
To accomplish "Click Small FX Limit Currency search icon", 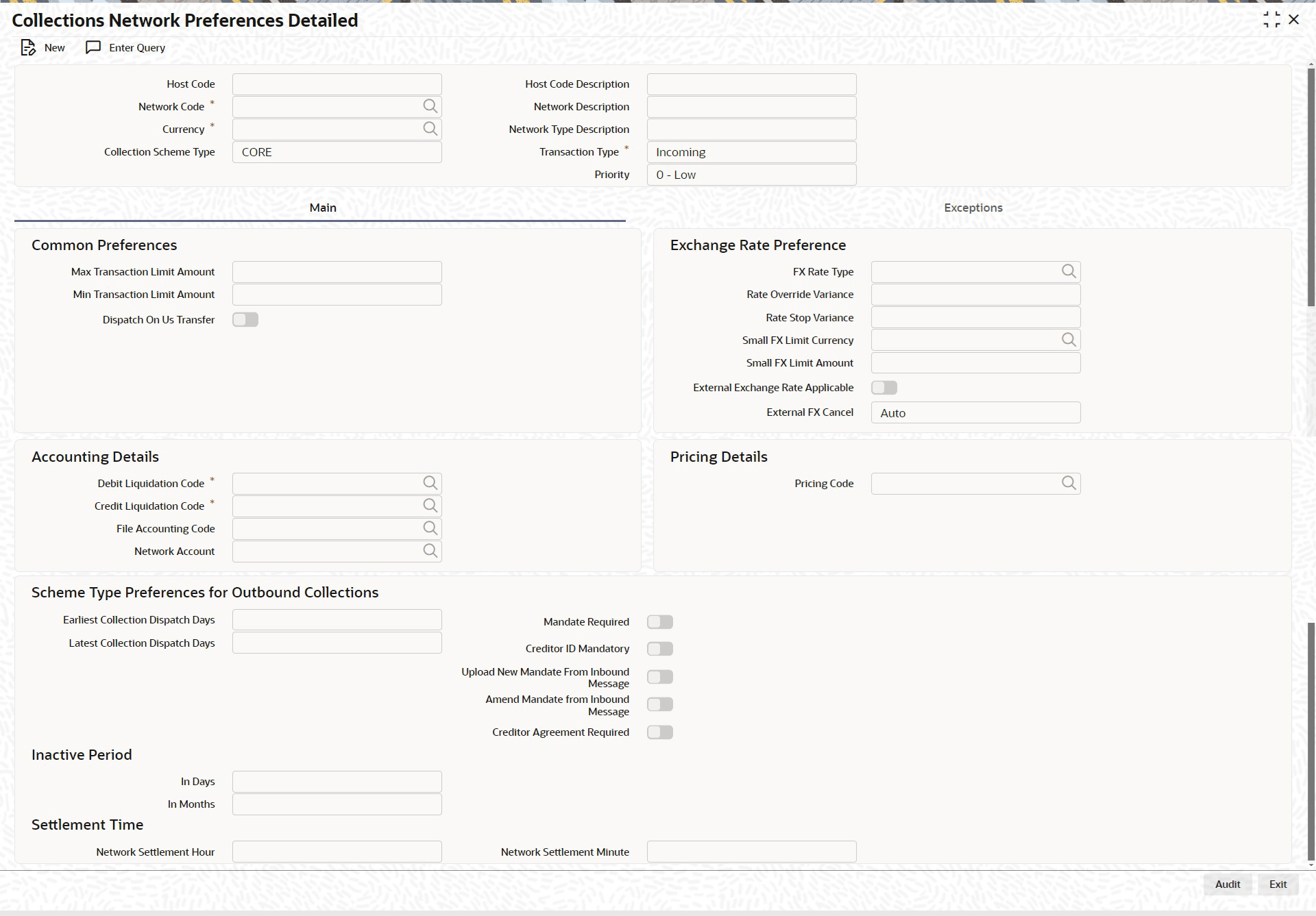I will click(1069, 340).
